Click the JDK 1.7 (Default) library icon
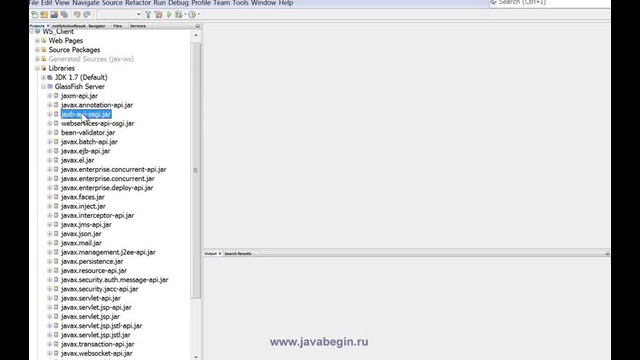The height and width of the screenshot is (360, 640). 50,78
